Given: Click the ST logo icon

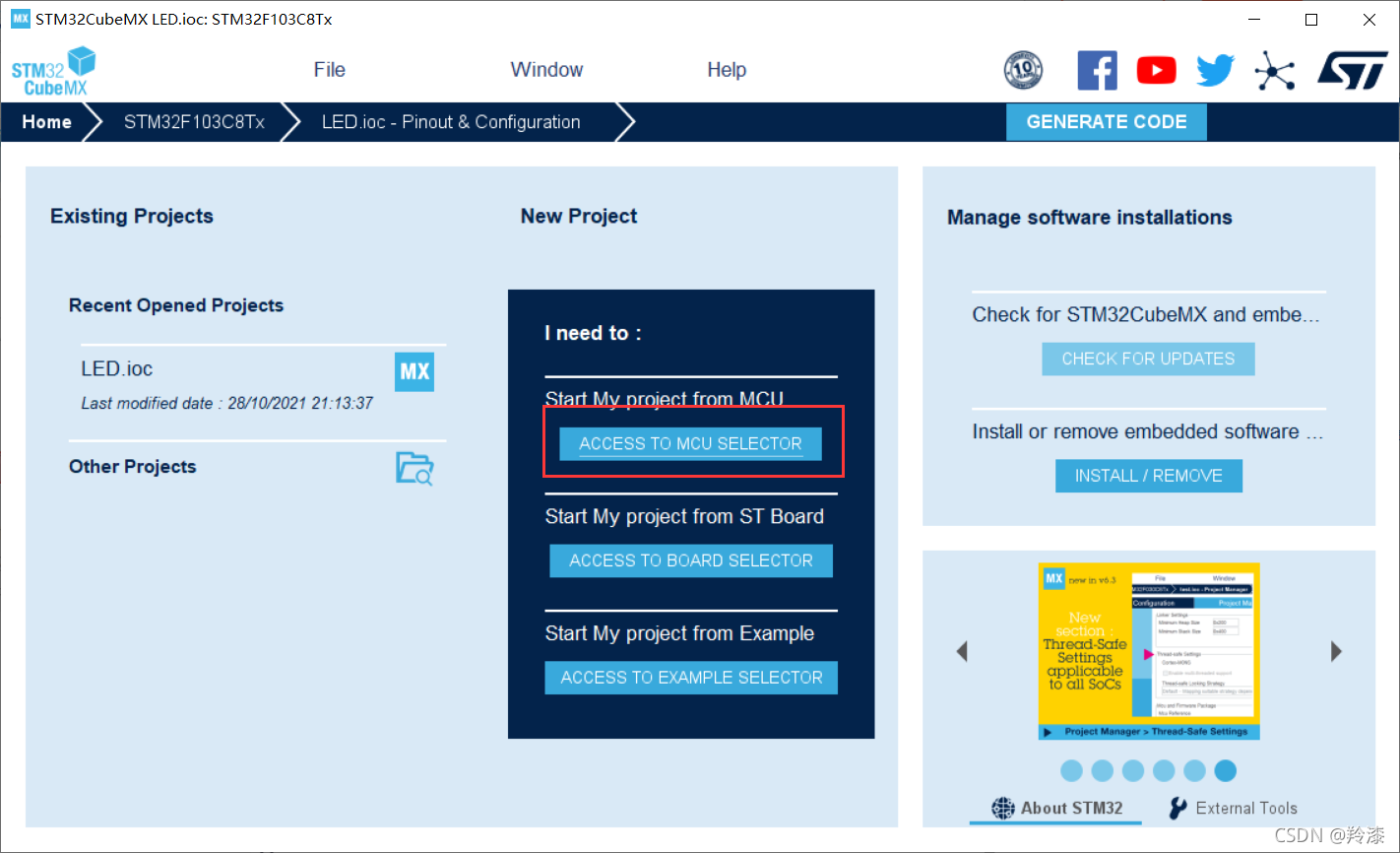Looking at the screenshot, I should (1353, 71).
